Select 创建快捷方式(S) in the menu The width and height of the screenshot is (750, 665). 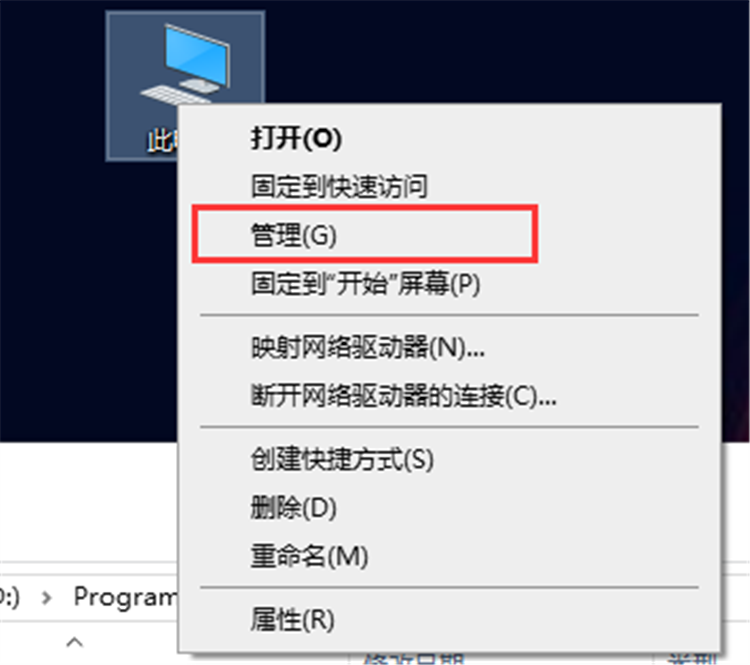click(x=342, y=460)
